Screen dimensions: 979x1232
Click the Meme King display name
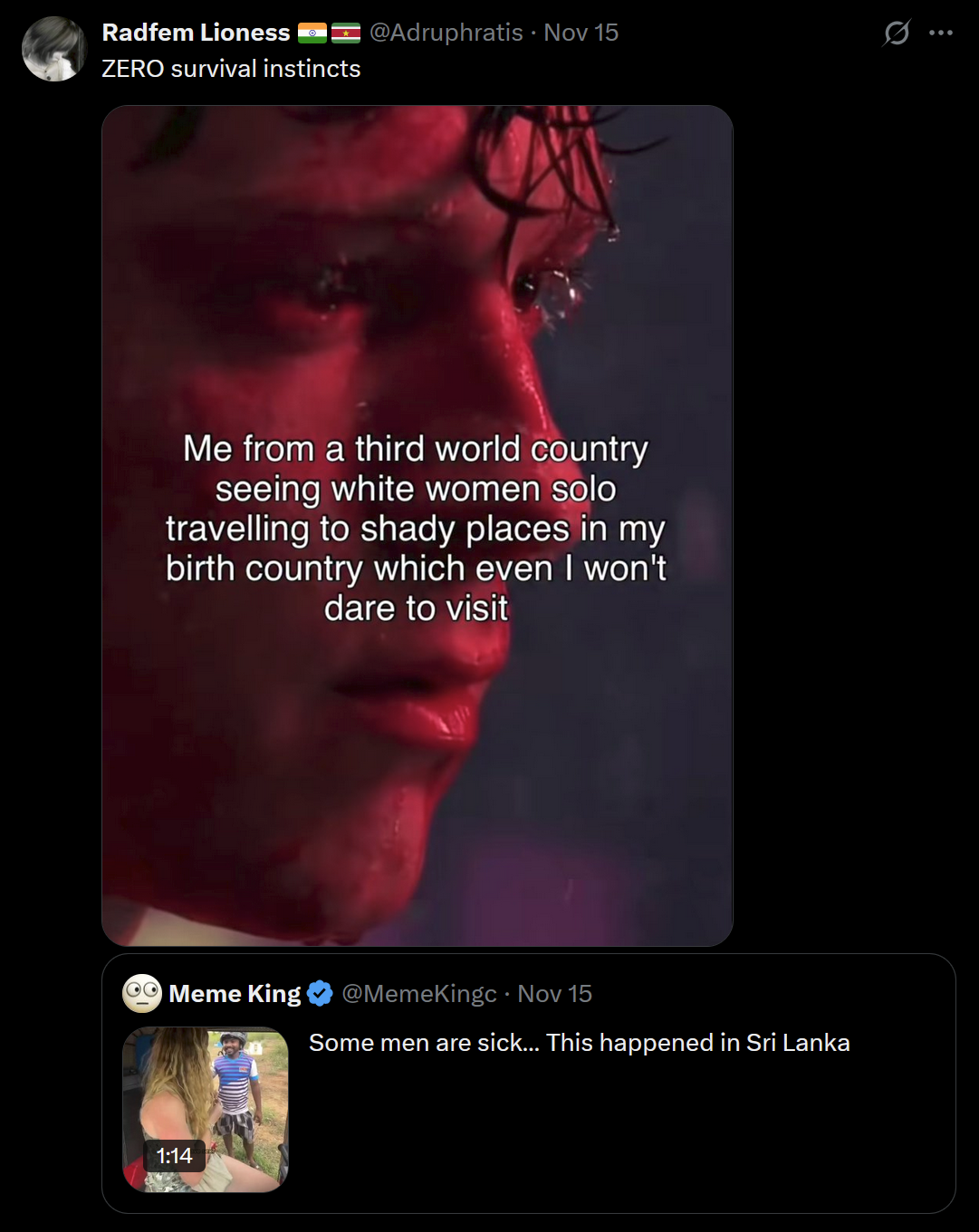[235, 994]
